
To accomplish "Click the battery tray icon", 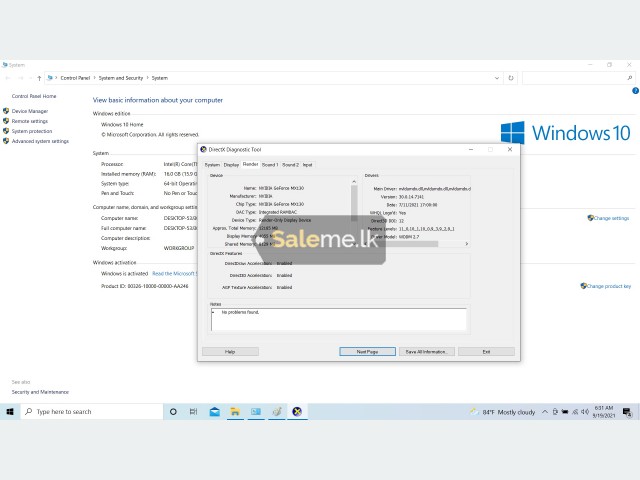I will tap(565, 412).
